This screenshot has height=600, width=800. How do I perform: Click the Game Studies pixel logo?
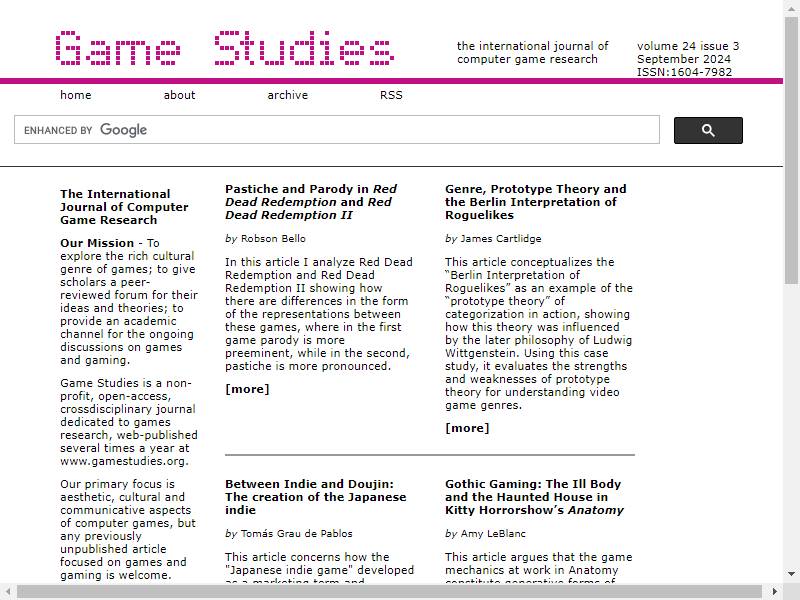[224, 48]
